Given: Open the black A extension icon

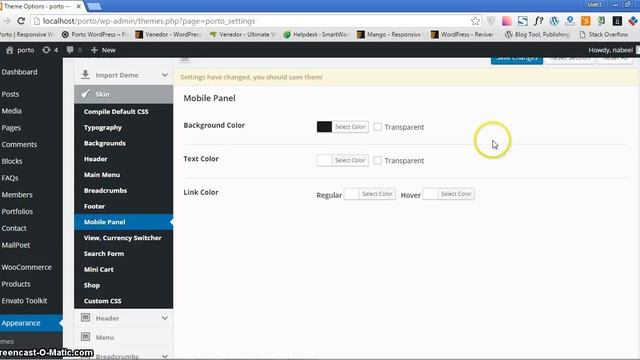Looking at the screenshot, I should point(617,21).
